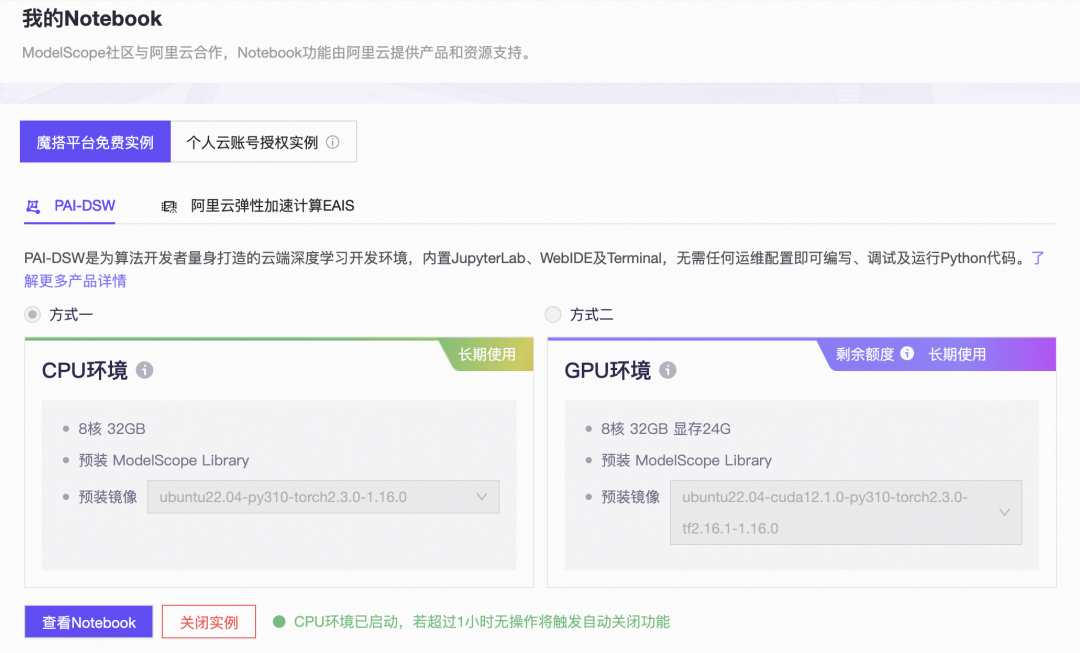Image resolution: width=1080 pixels, height=653 pixels.
Task: Open the CPU 预装镜像 dropdown
Action: point(323,497)
